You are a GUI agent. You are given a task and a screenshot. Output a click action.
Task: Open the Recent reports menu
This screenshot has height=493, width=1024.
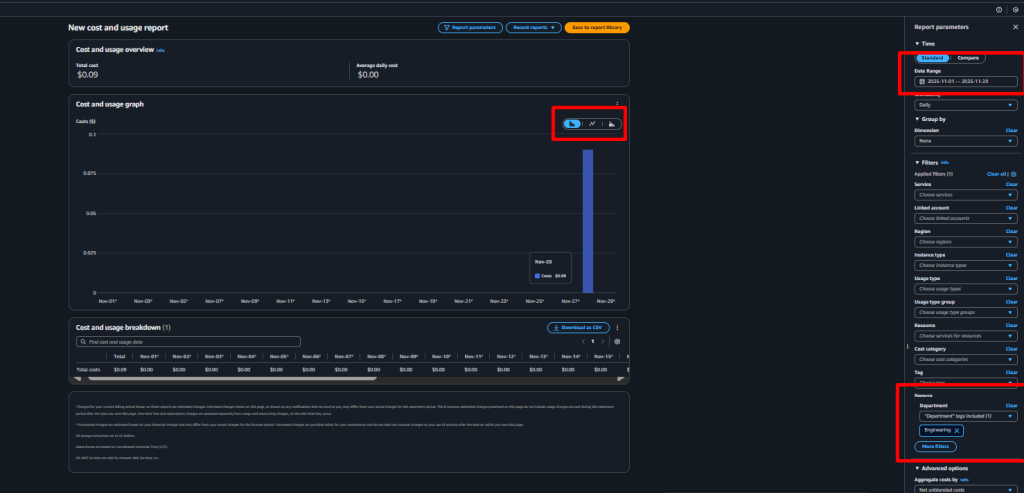point(533,28)
